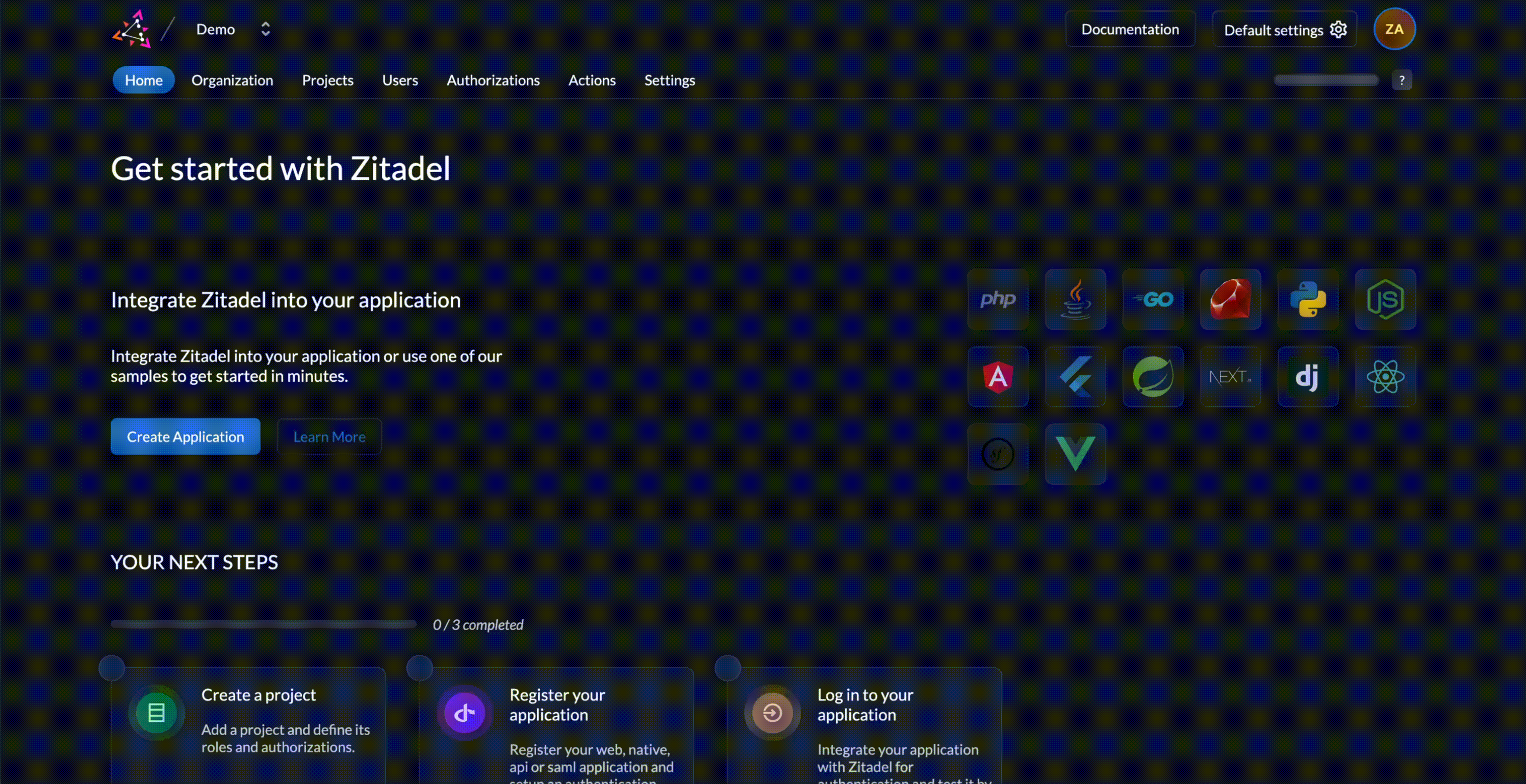Screen dimensions: 1526x784
Task: Select the Java integration icon
Action: point(1075,299)
